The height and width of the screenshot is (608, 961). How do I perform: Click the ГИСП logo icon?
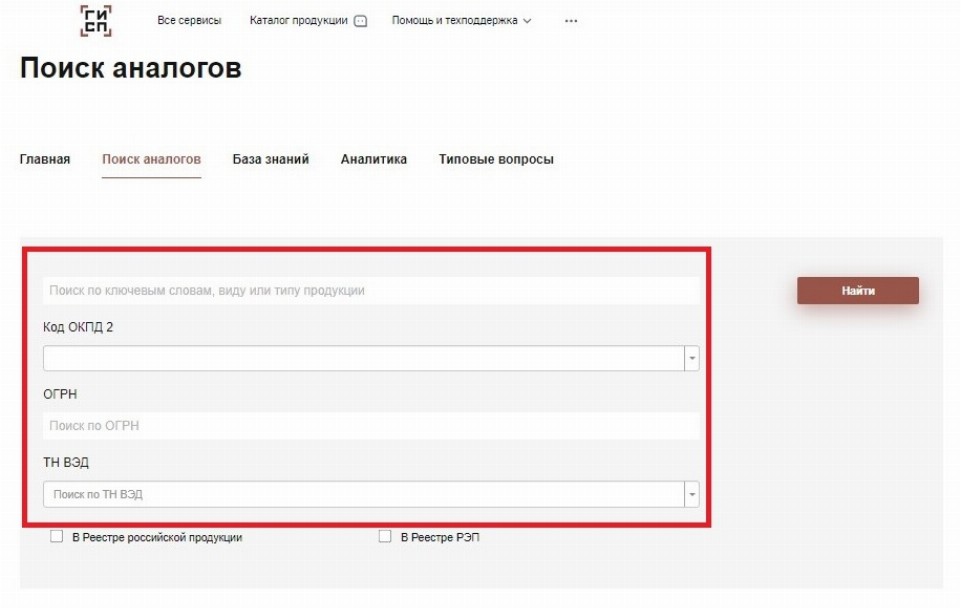pyautogui.click(x=96, y=20)
